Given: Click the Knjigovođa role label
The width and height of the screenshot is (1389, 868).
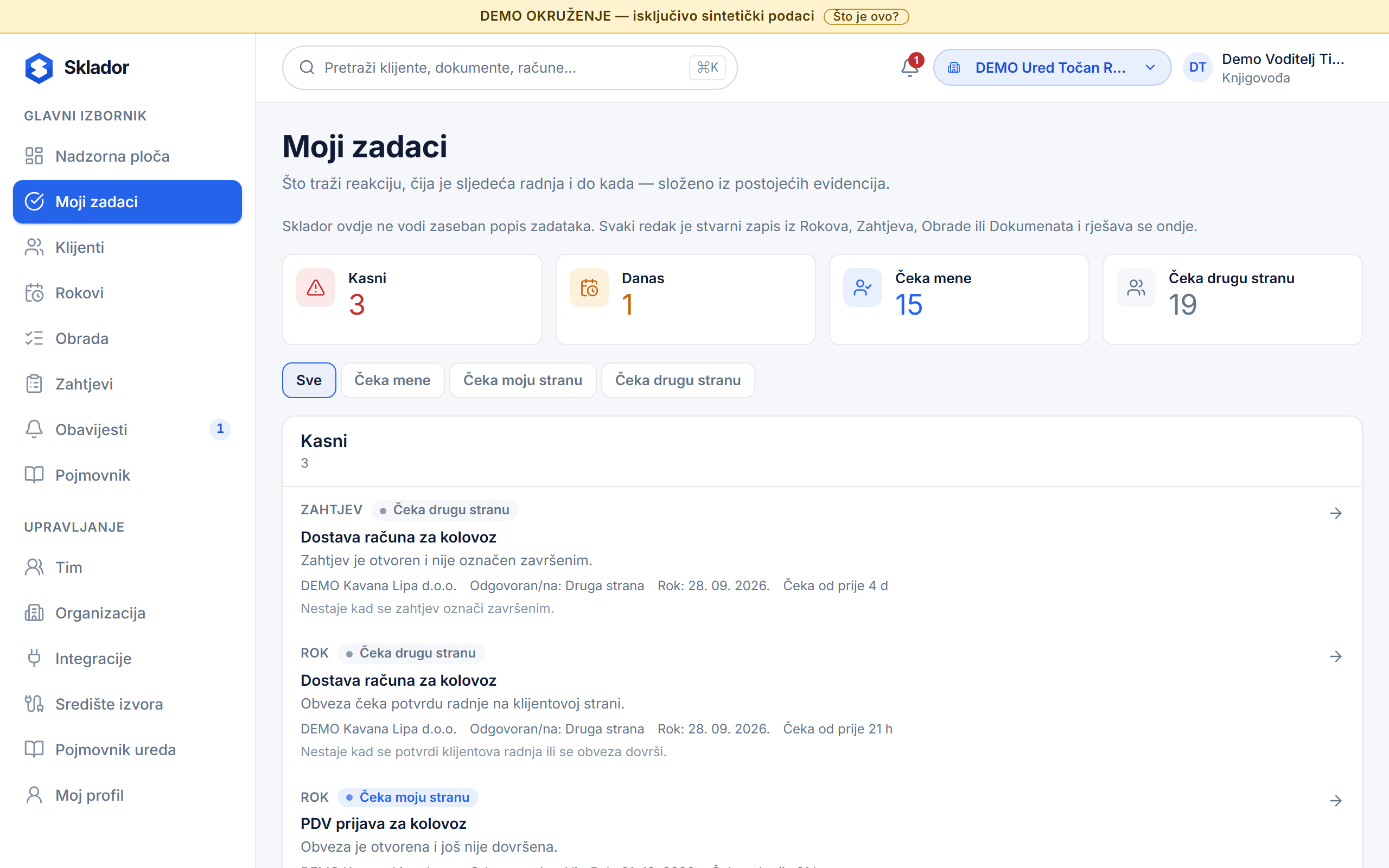Looking at the screenshot, I should pyautogui.click(x=1256, y=78).
